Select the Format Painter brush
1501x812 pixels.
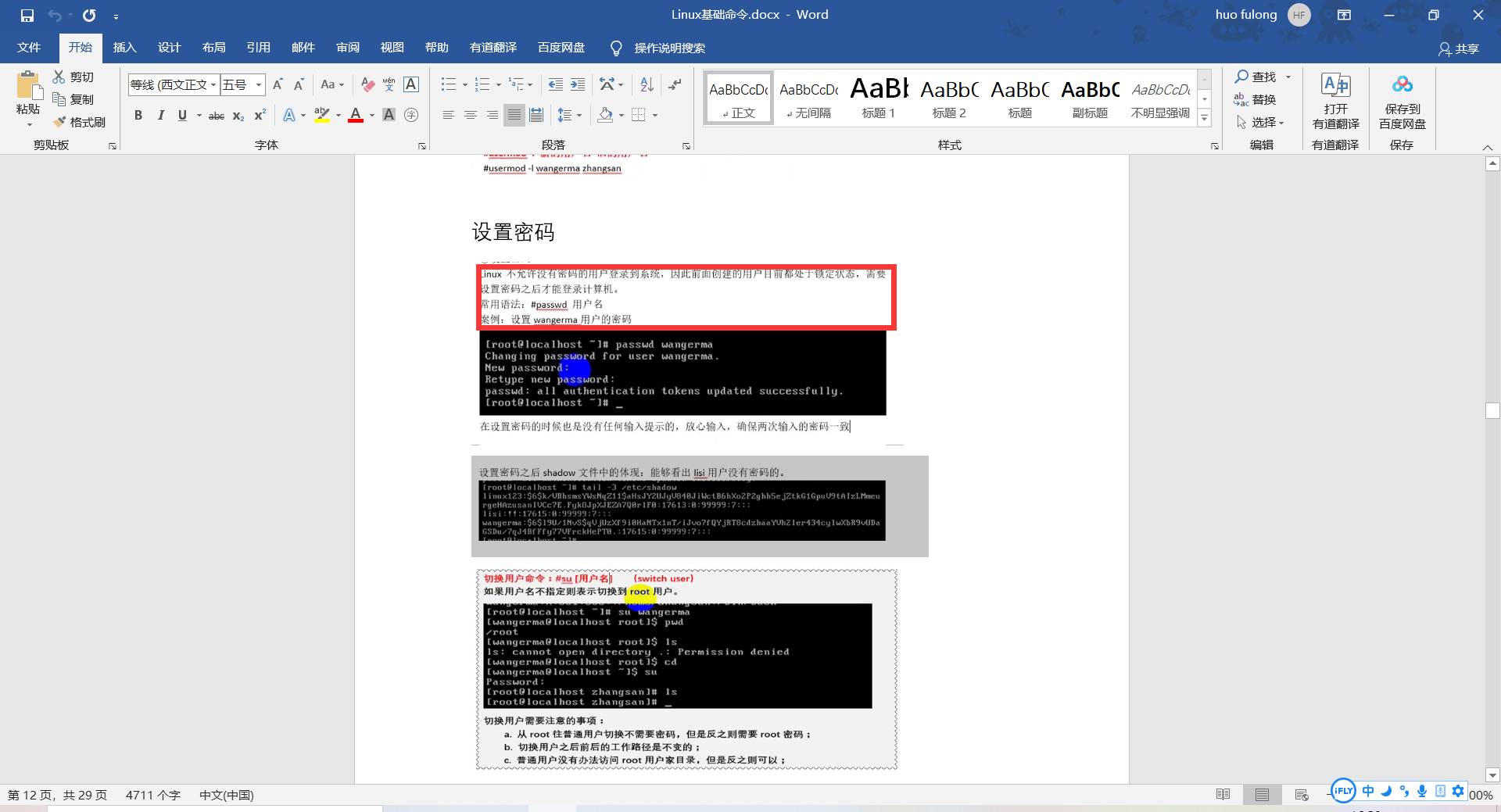coord(59,122)
